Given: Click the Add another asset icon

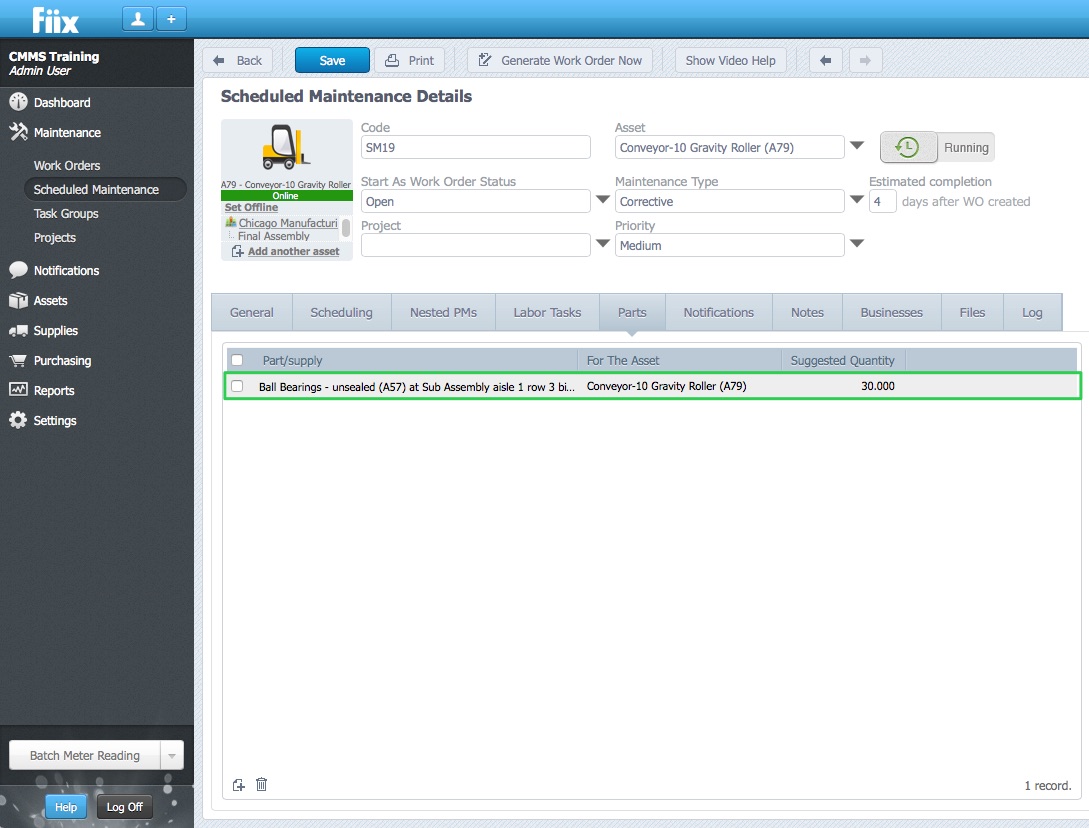Looking at the screenshot, I should [238, 251].
